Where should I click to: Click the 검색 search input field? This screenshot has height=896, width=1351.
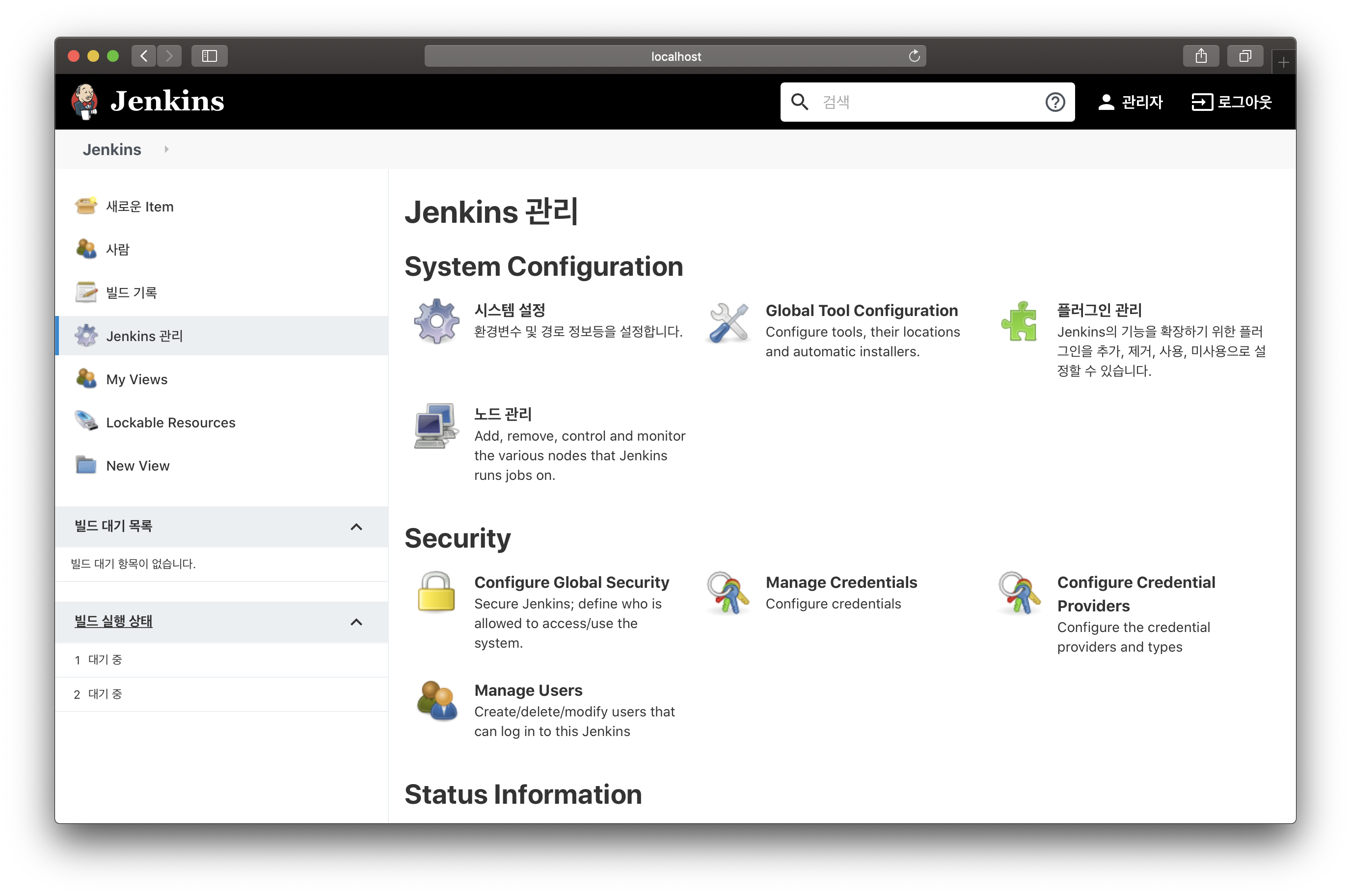click(x=926, y=102)
